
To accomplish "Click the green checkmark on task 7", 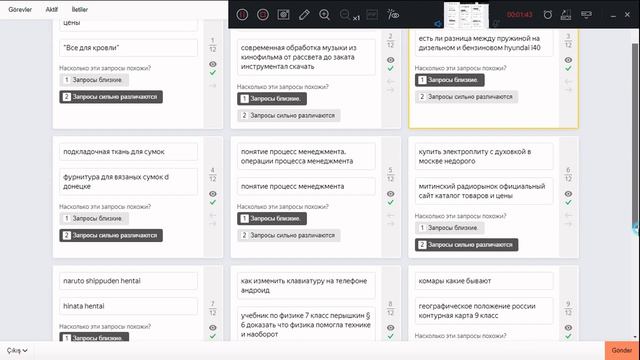I will [x=213, y=336].
